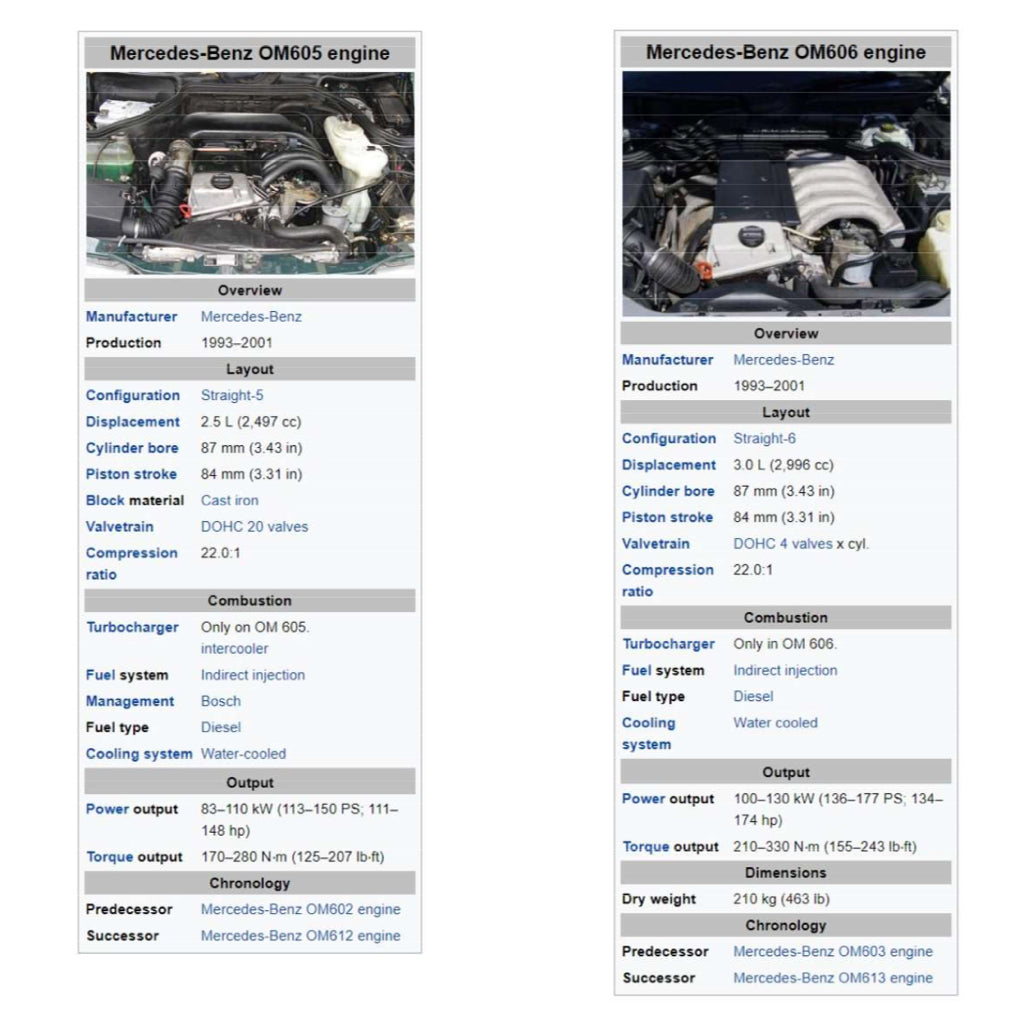Screen dimensions: 1024x1024
Task: Open the Cast iron block material link
Action: point(229,500)
